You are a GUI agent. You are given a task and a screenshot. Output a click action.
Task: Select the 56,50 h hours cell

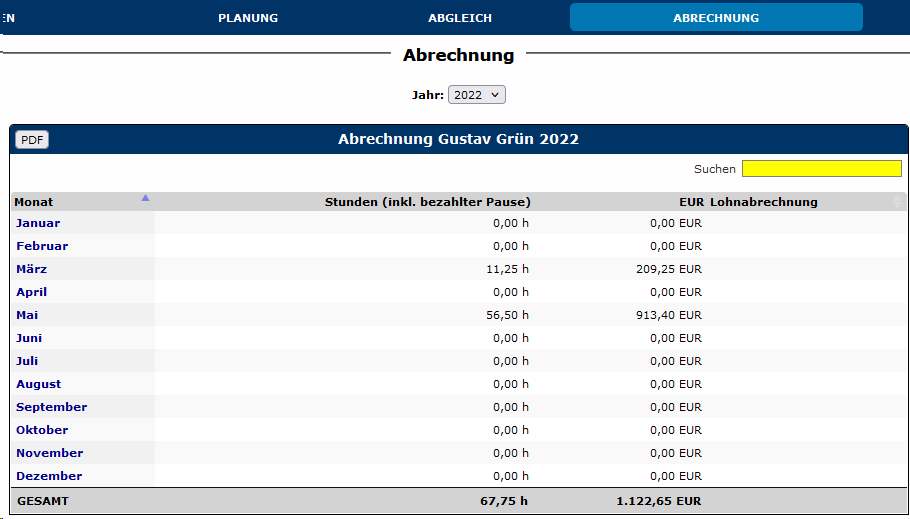pos(507,315)
